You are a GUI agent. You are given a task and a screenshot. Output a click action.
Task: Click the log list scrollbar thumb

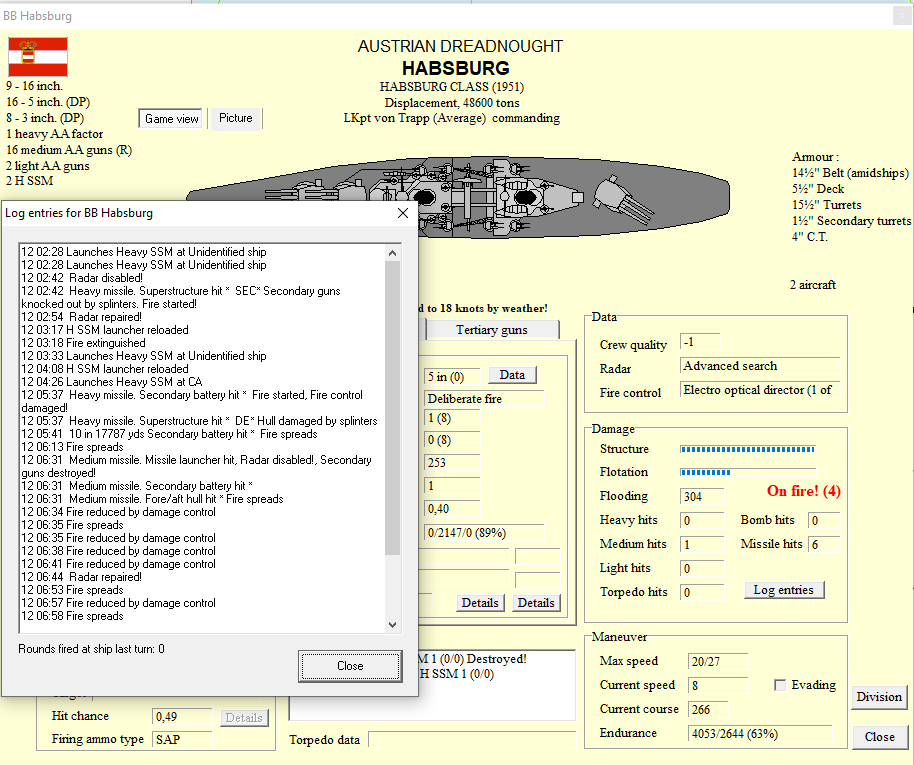pos(392,408)
